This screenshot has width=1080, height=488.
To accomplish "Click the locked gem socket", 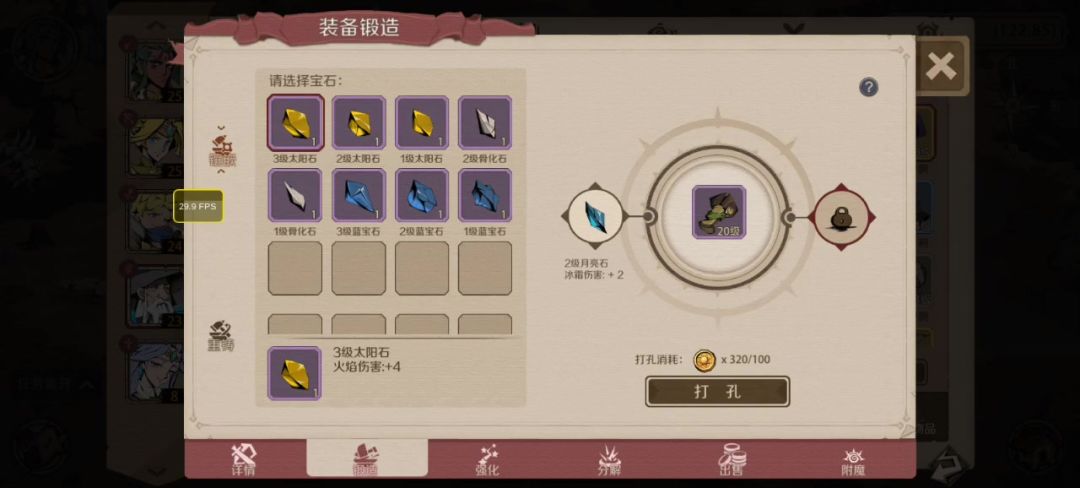I will [x=842, y=218].
